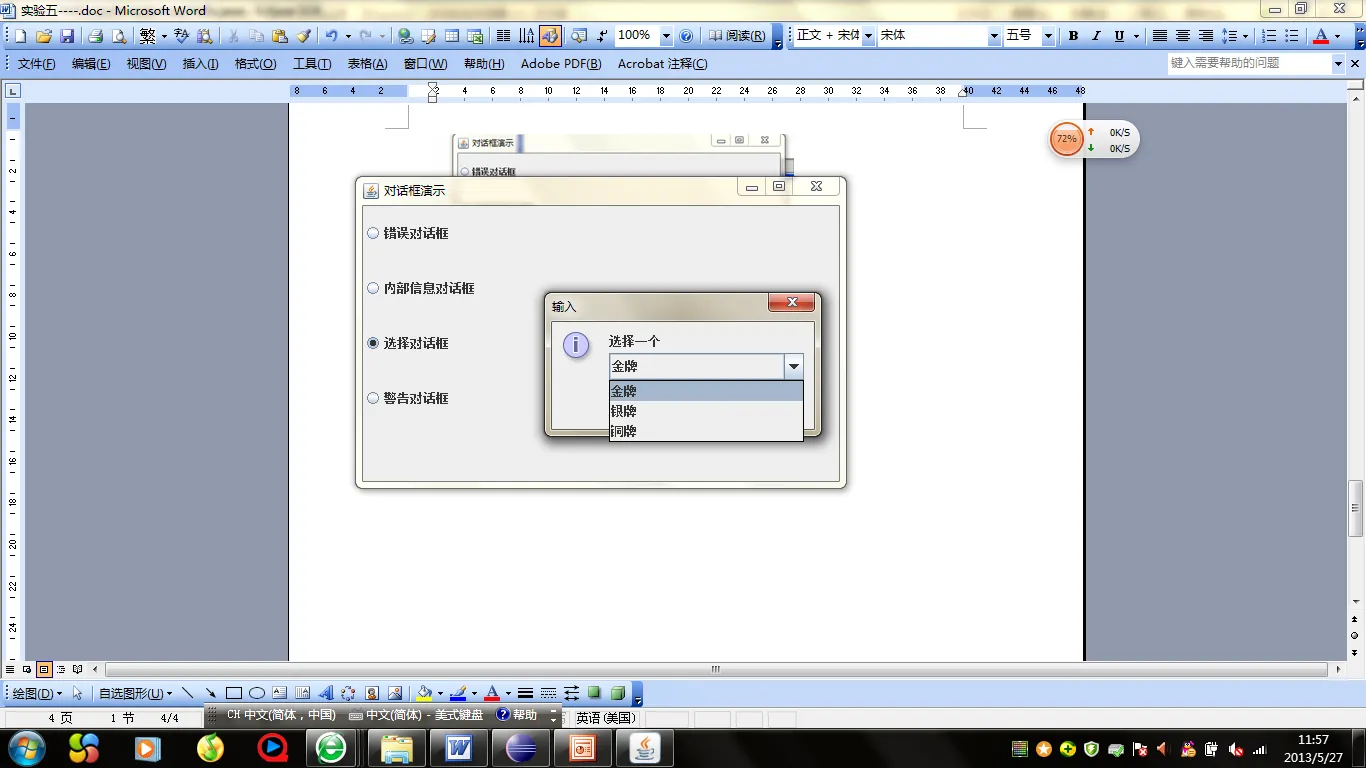Click the Copy icon

pos(256,36)
